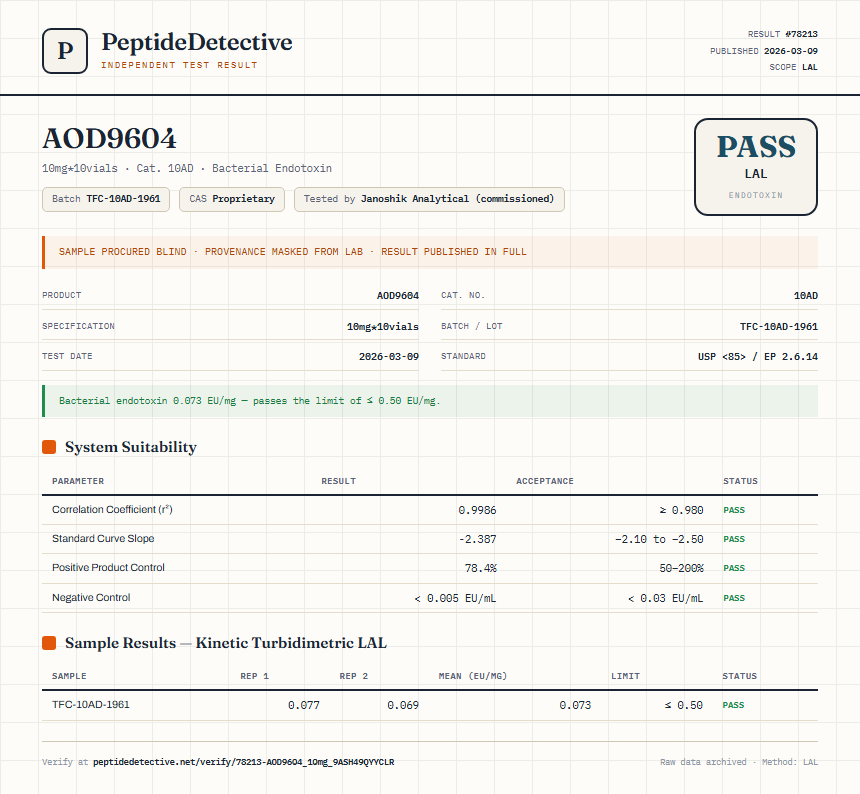
Task: Select the acceptance range 50–200%
Action: 681,568
